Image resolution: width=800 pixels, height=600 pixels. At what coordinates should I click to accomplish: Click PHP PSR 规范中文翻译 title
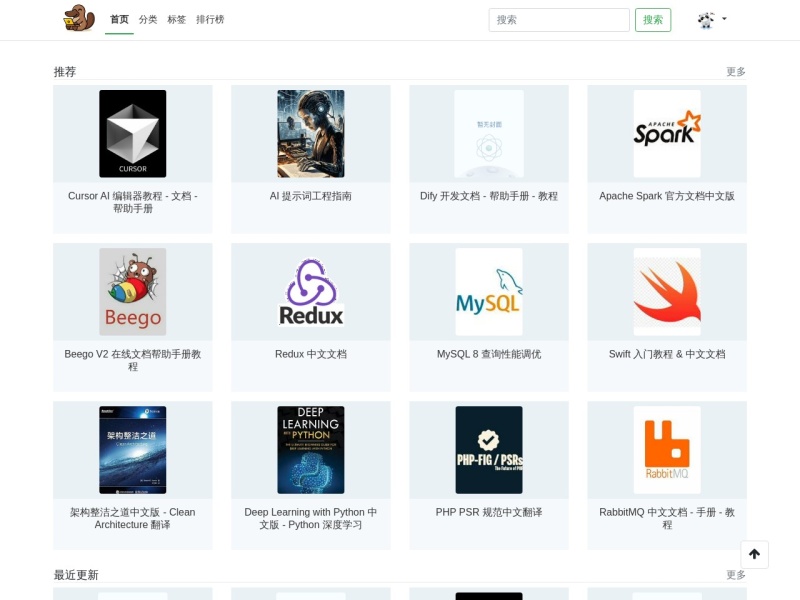[489, 512]
